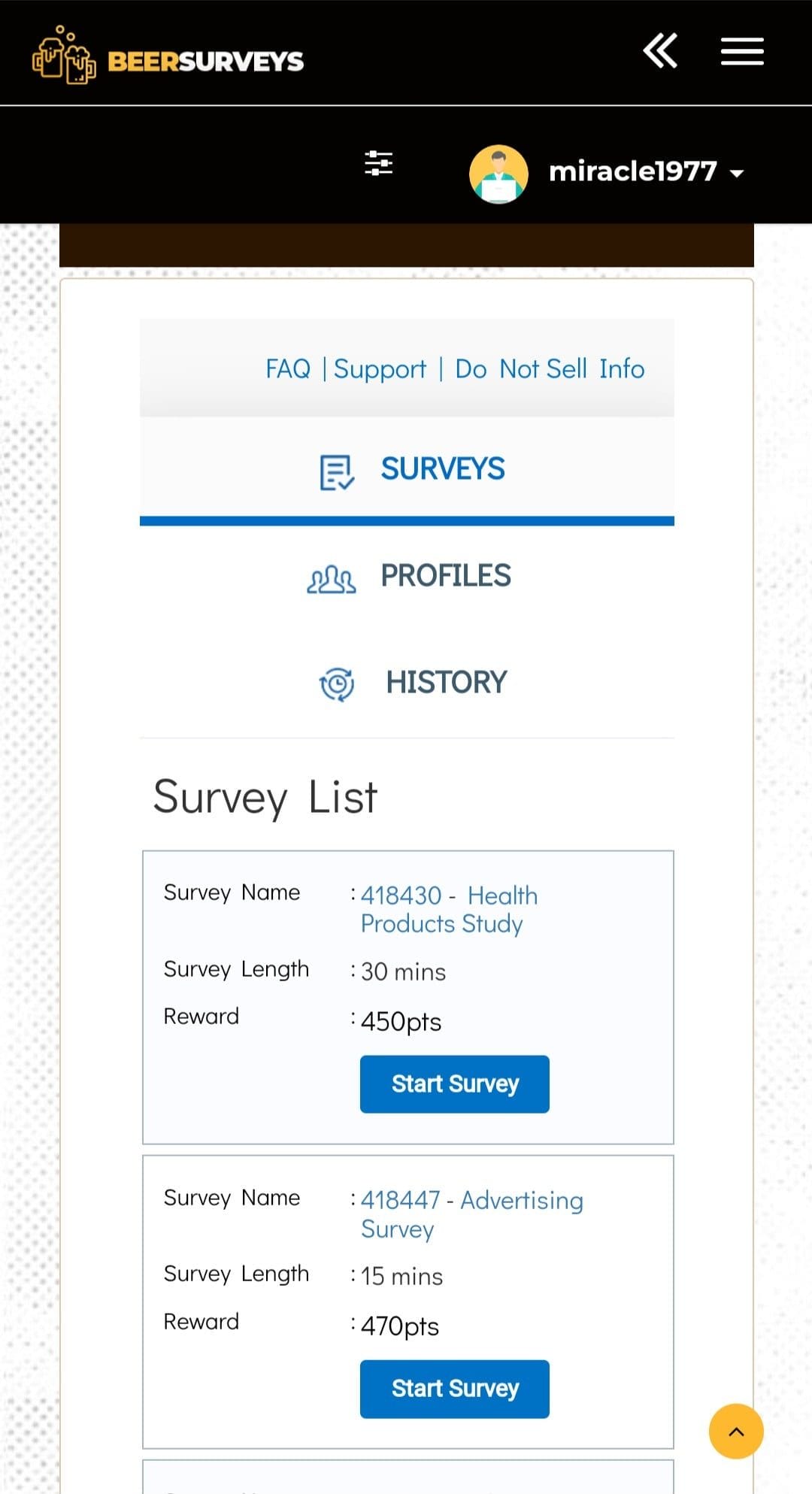This screenshot has height=1494, width=812.
Task: Expand the miracle1977 account dropdown
Action: (x=647, y=172)
